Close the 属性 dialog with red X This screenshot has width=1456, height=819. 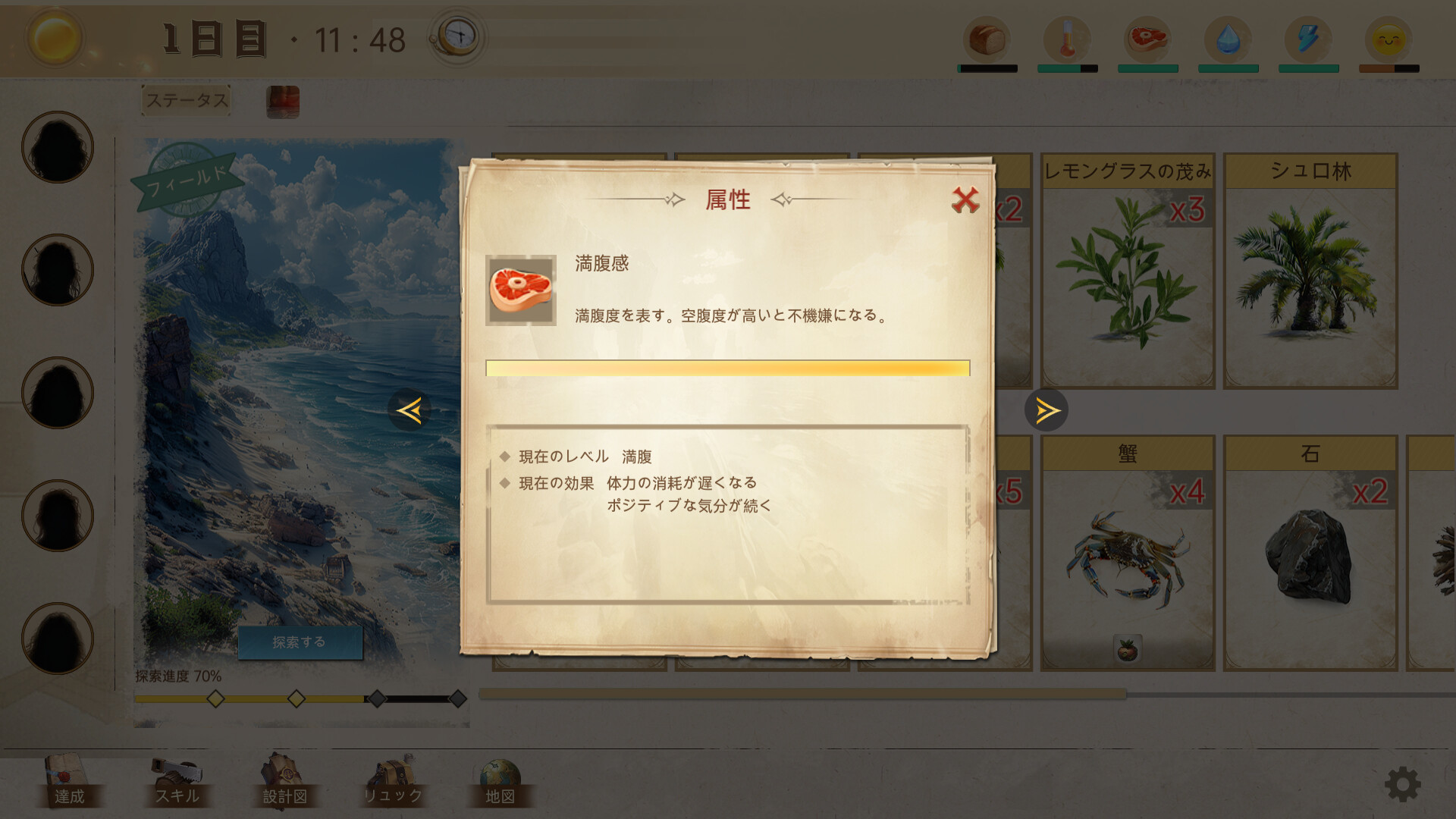(x=965, y=200)
